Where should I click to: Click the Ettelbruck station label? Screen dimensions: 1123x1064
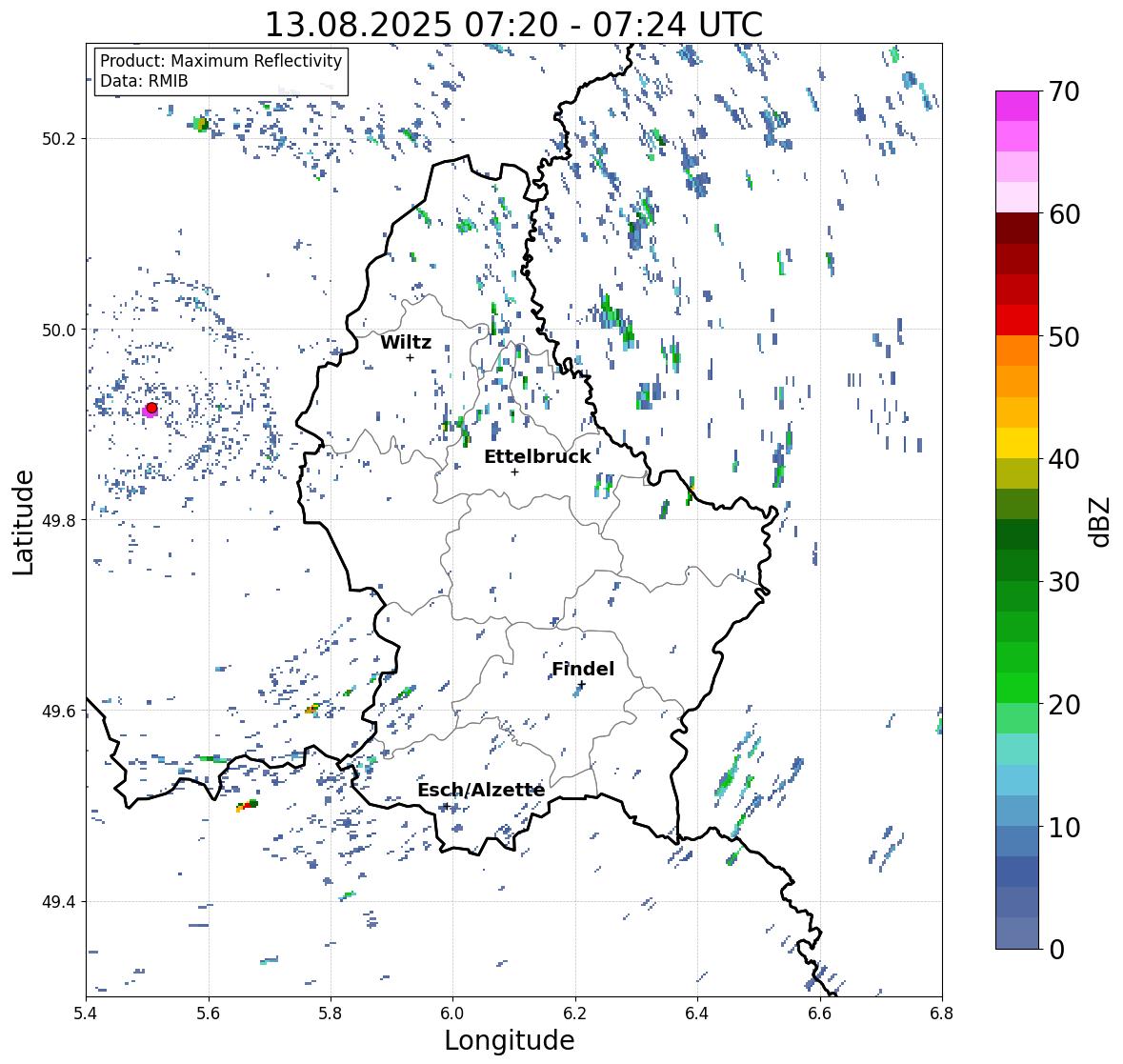click(537, 456)
